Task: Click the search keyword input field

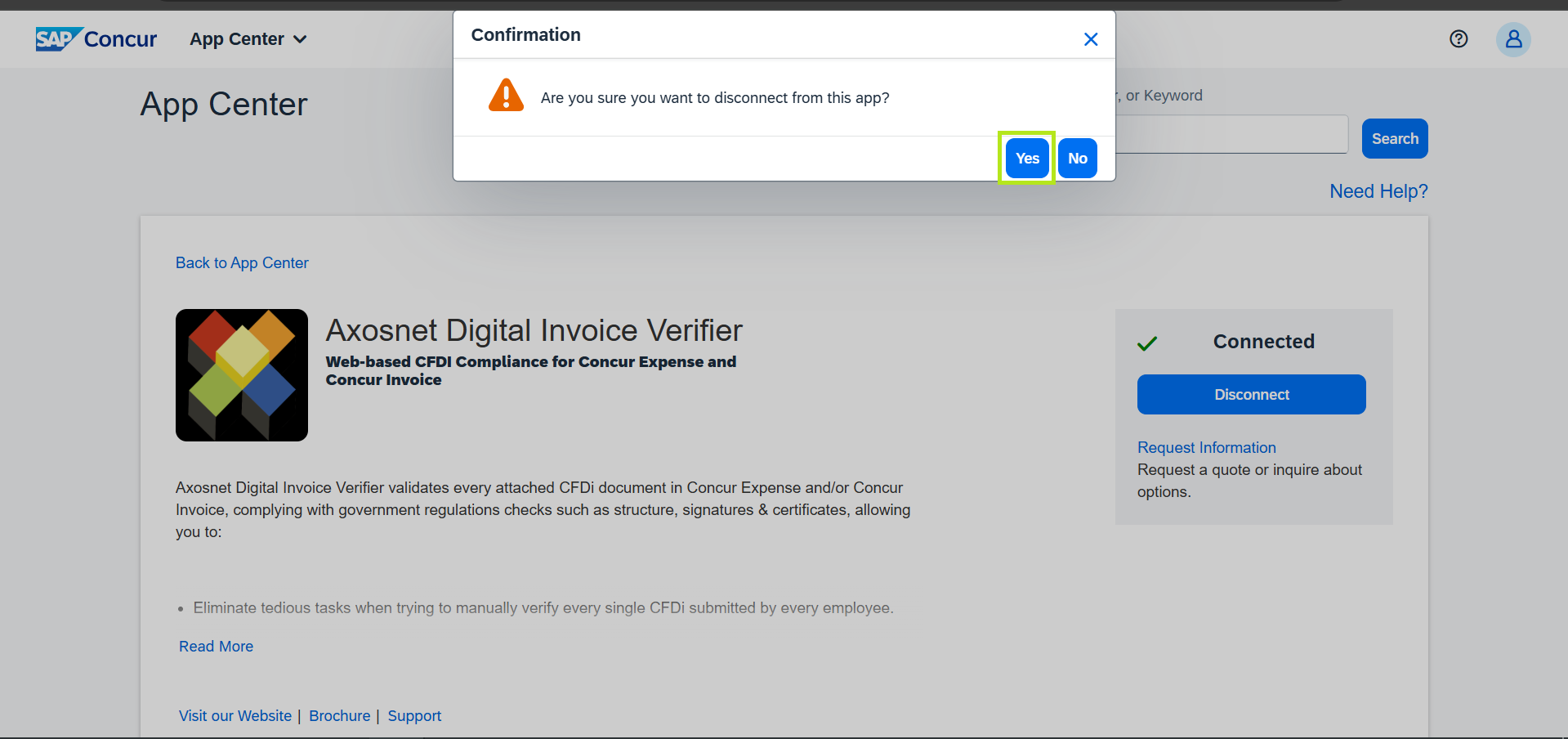Action: click(x=1231, y=135)
